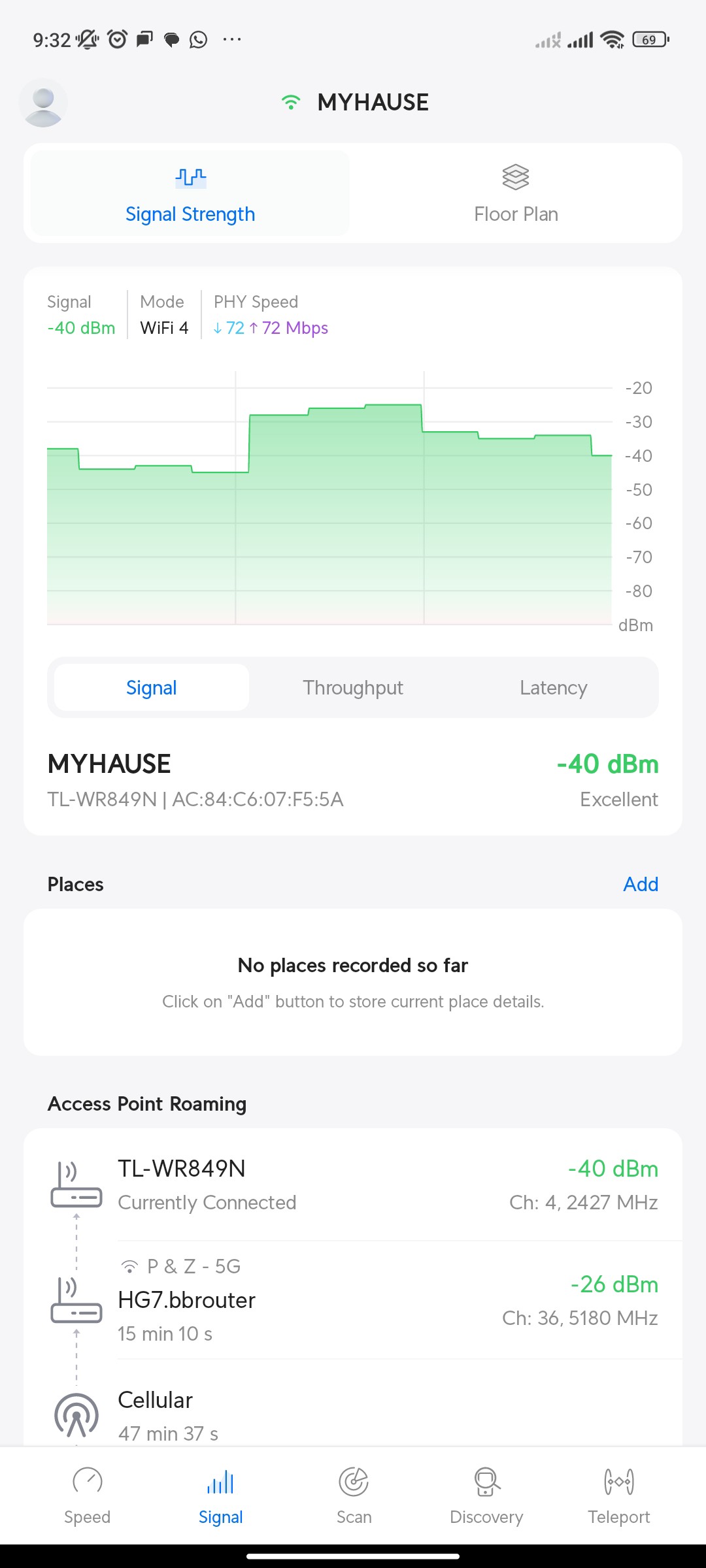Tap the HG7.bbrouter router icon

[76, 1300]
